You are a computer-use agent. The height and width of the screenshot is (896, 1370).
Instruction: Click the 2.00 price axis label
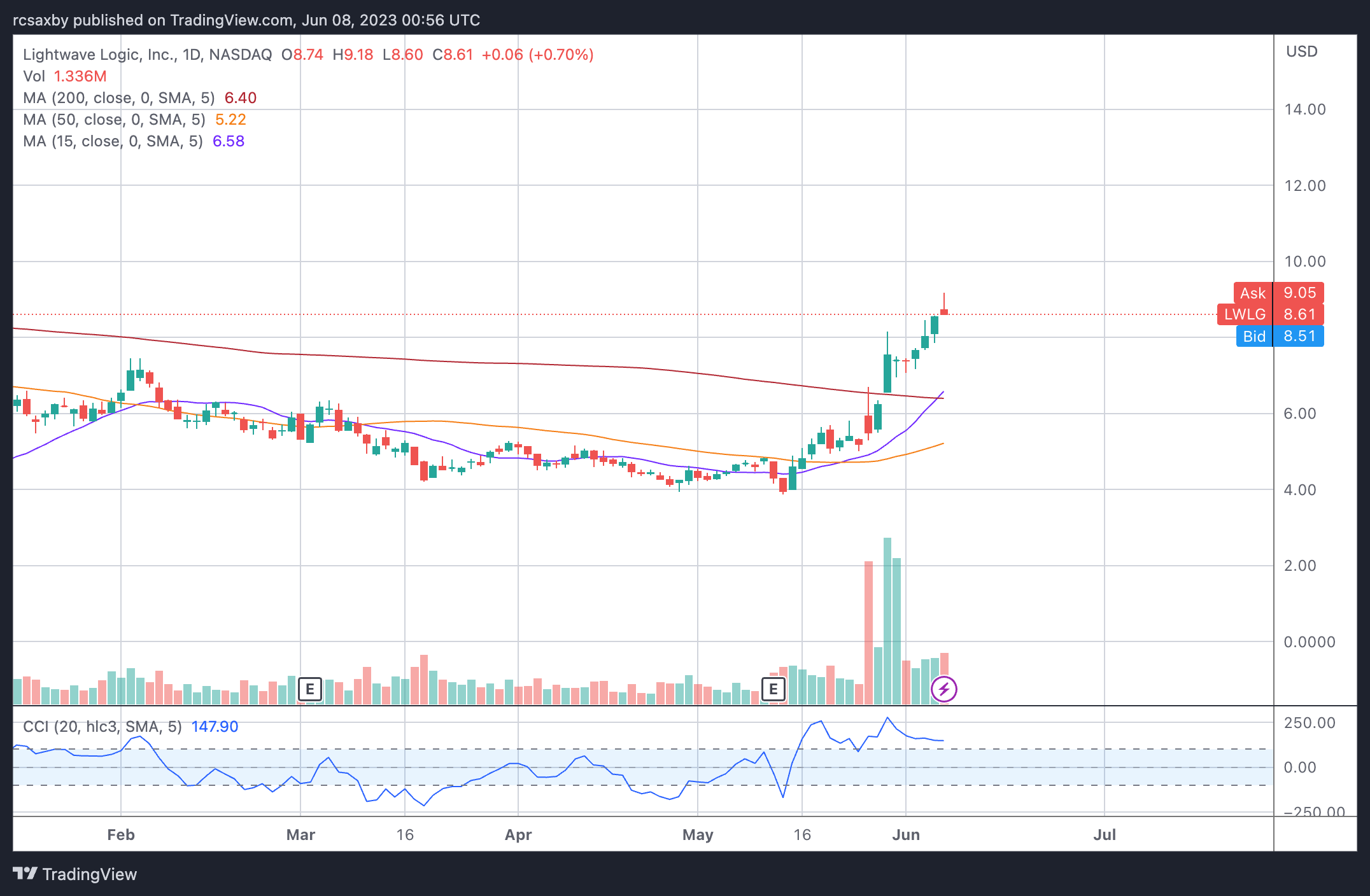[x=1300, y=566]
